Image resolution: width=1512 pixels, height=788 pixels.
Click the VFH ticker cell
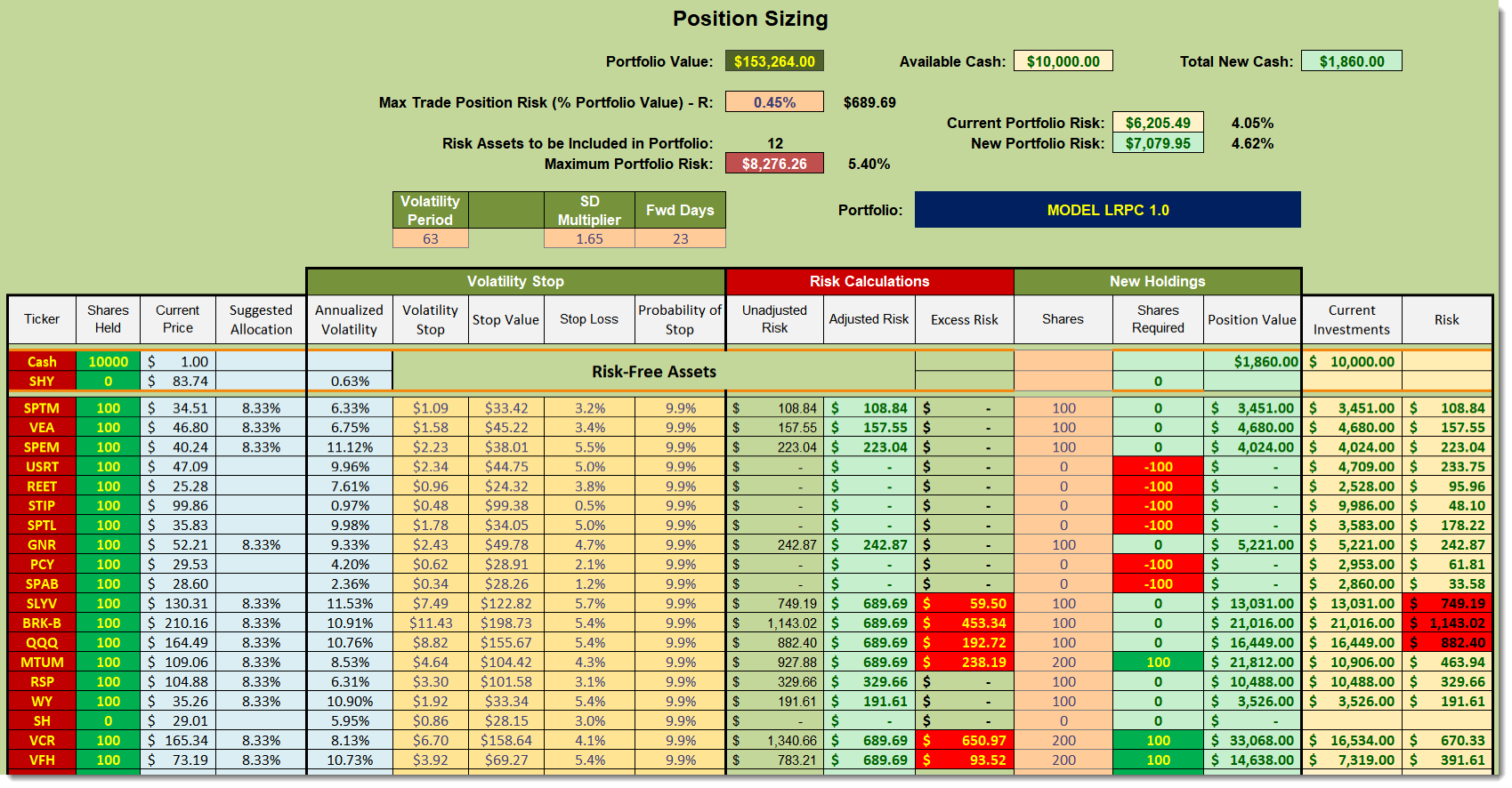pos(42,760)
